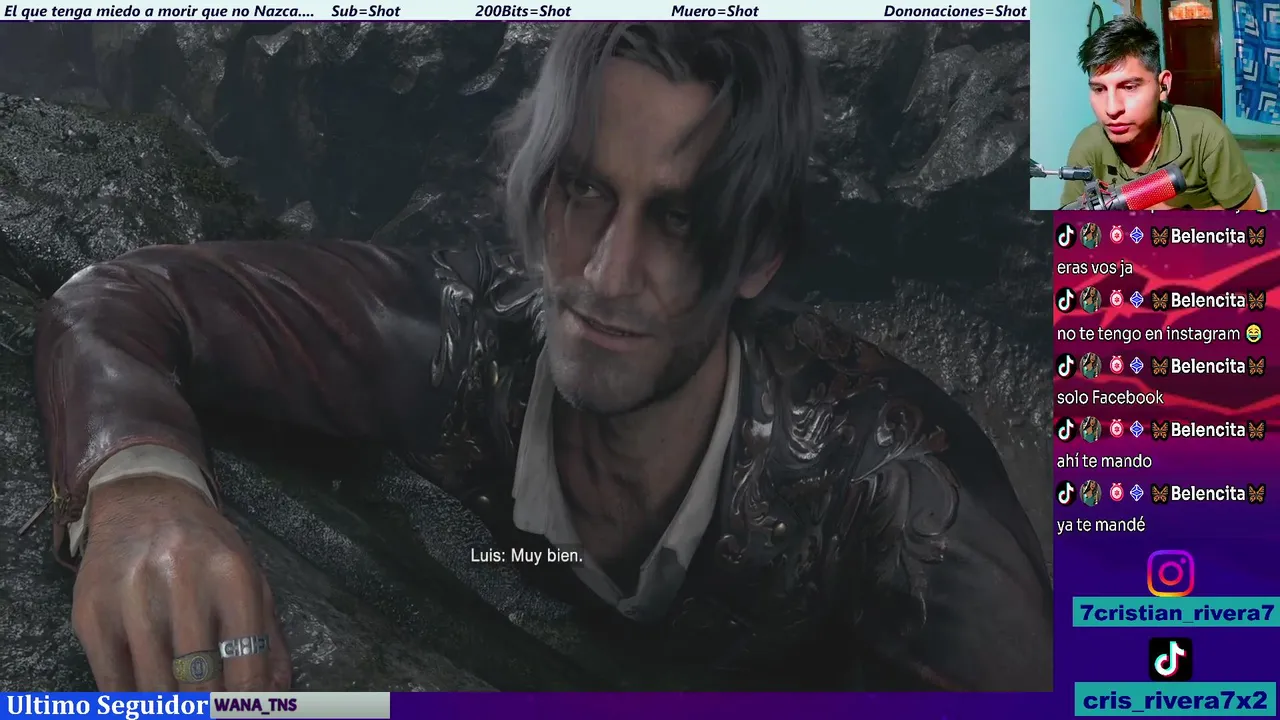Click Belencita avatar above 'ya te mandé'

tap(1091, 493)
